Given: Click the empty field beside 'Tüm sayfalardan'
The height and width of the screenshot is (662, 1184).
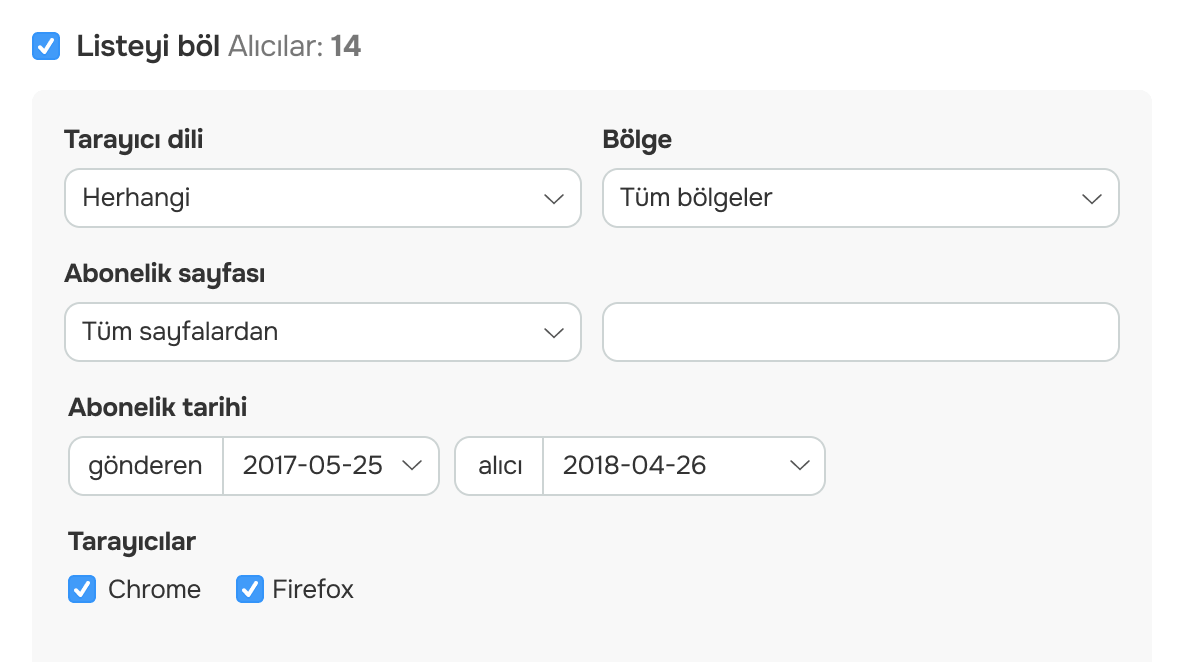Looking at the screenshot, I should (x=860, y=332).
